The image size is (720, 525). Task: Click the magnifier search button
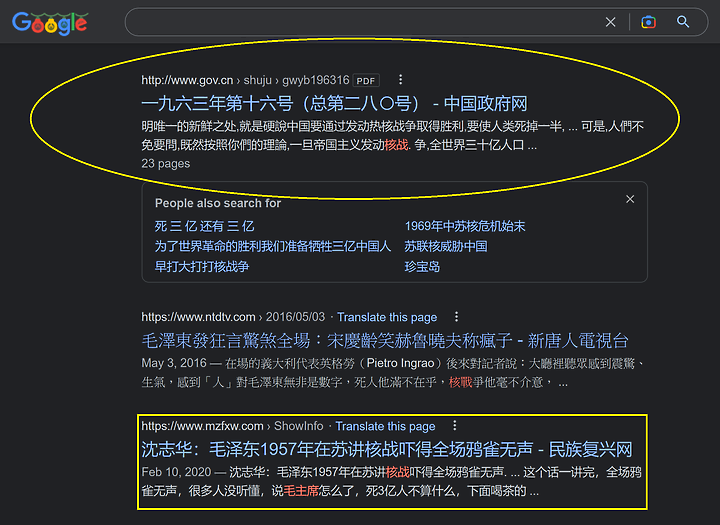tap(683, 22)
